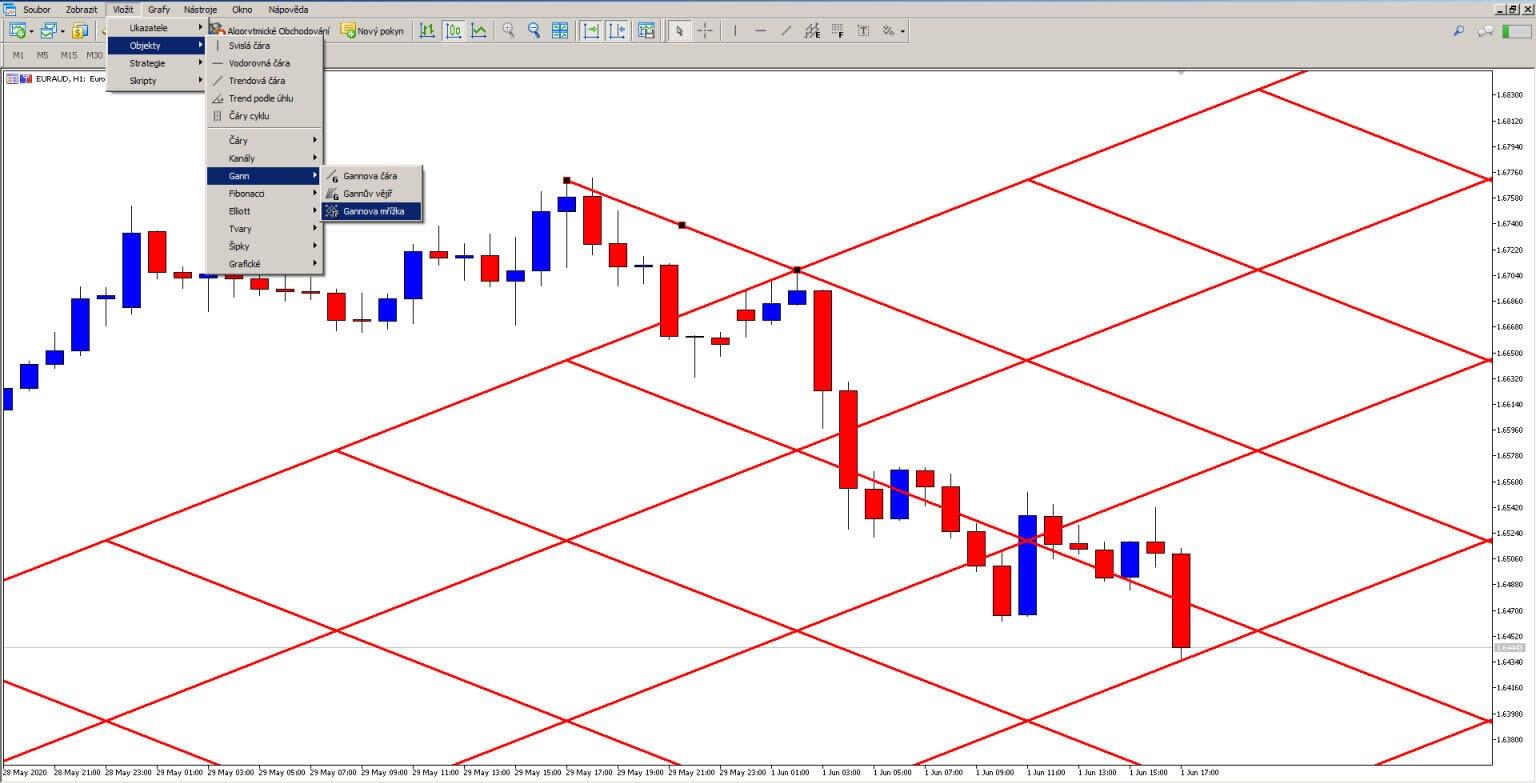Screen dimensions: 1536x783
Task: Expand the Strategie submenu
Action: point(156,63)
